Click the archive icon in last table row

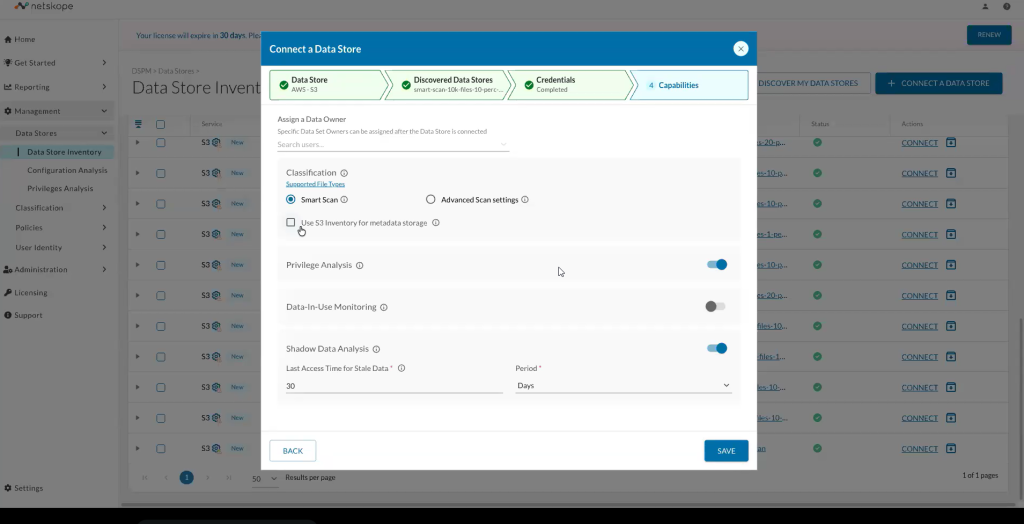(951, 448)
